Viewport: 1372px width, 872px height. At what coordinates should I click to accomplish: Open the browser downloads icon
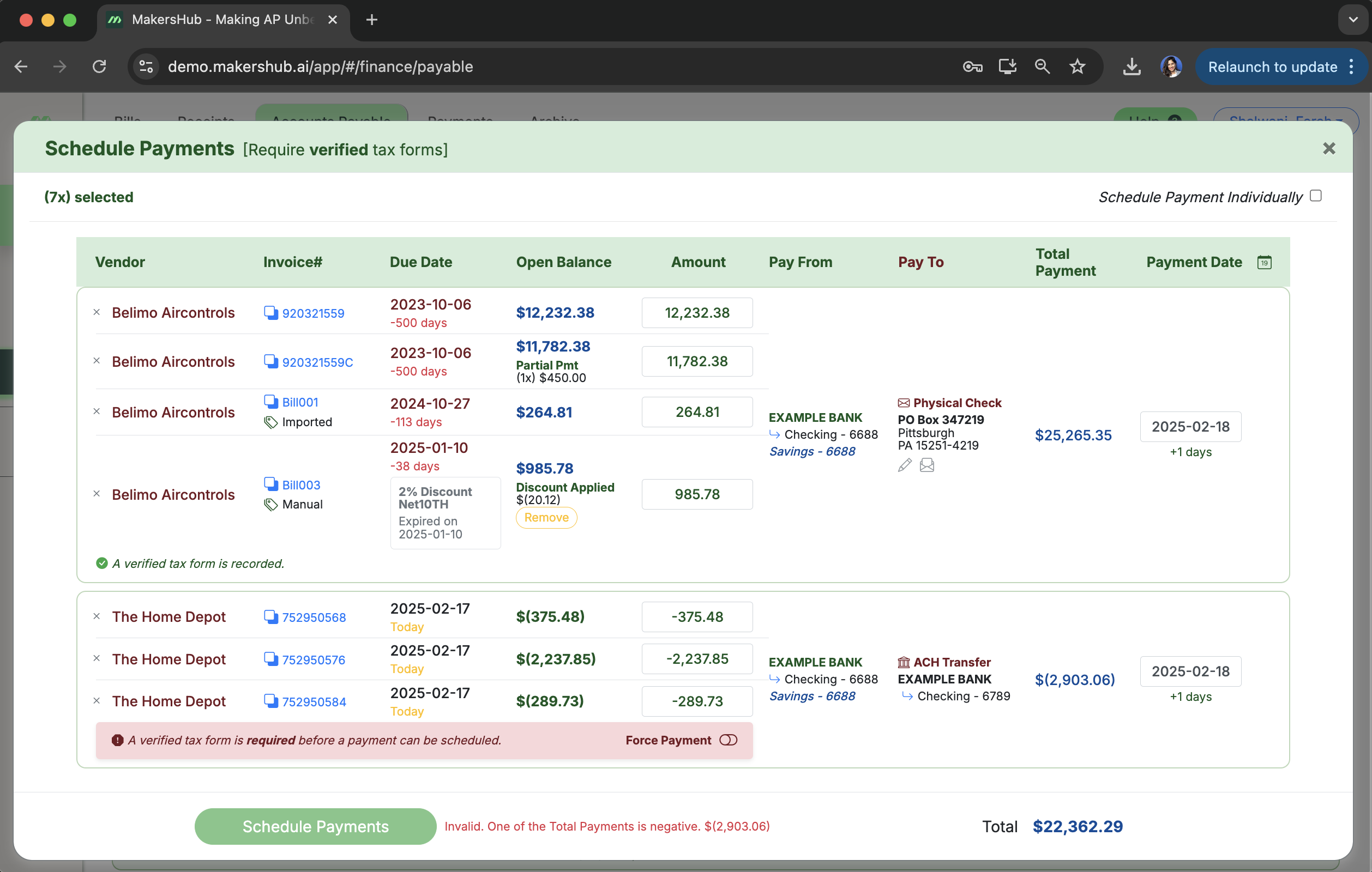(1132, 66)
